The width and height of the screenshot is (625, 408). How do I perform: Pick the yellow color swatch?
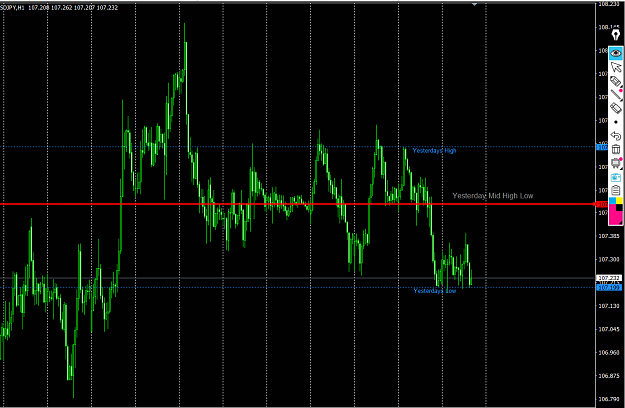point(619,200)
